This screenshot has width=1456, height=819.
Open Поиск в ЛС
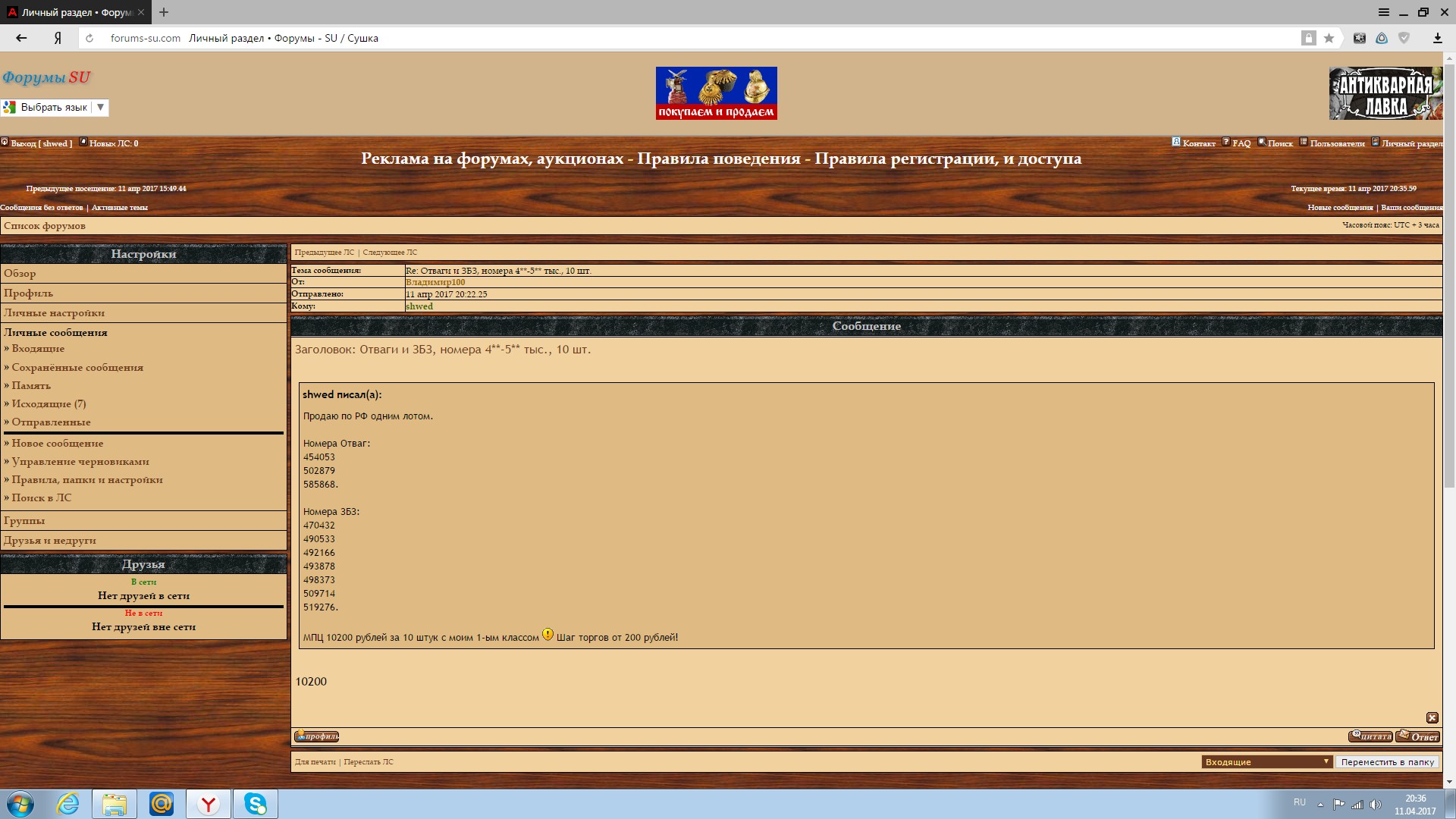pyautogui.click(x=42, y=498)
